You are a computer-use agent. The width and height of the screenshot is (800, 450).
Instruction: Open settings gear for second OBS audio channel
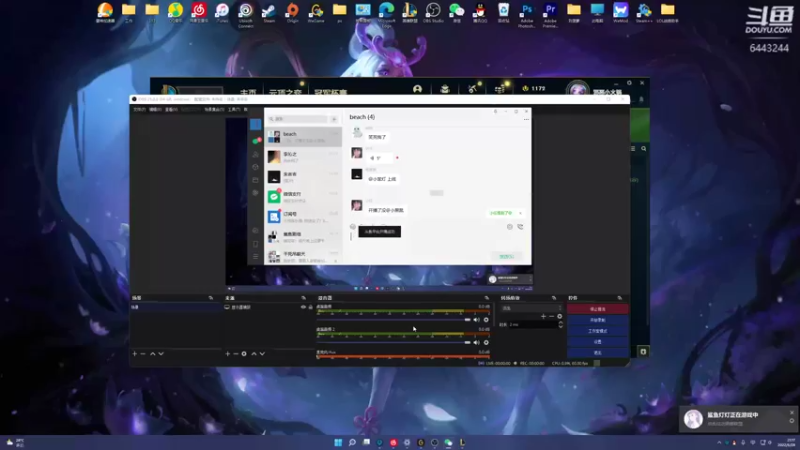tap(486, 342)
